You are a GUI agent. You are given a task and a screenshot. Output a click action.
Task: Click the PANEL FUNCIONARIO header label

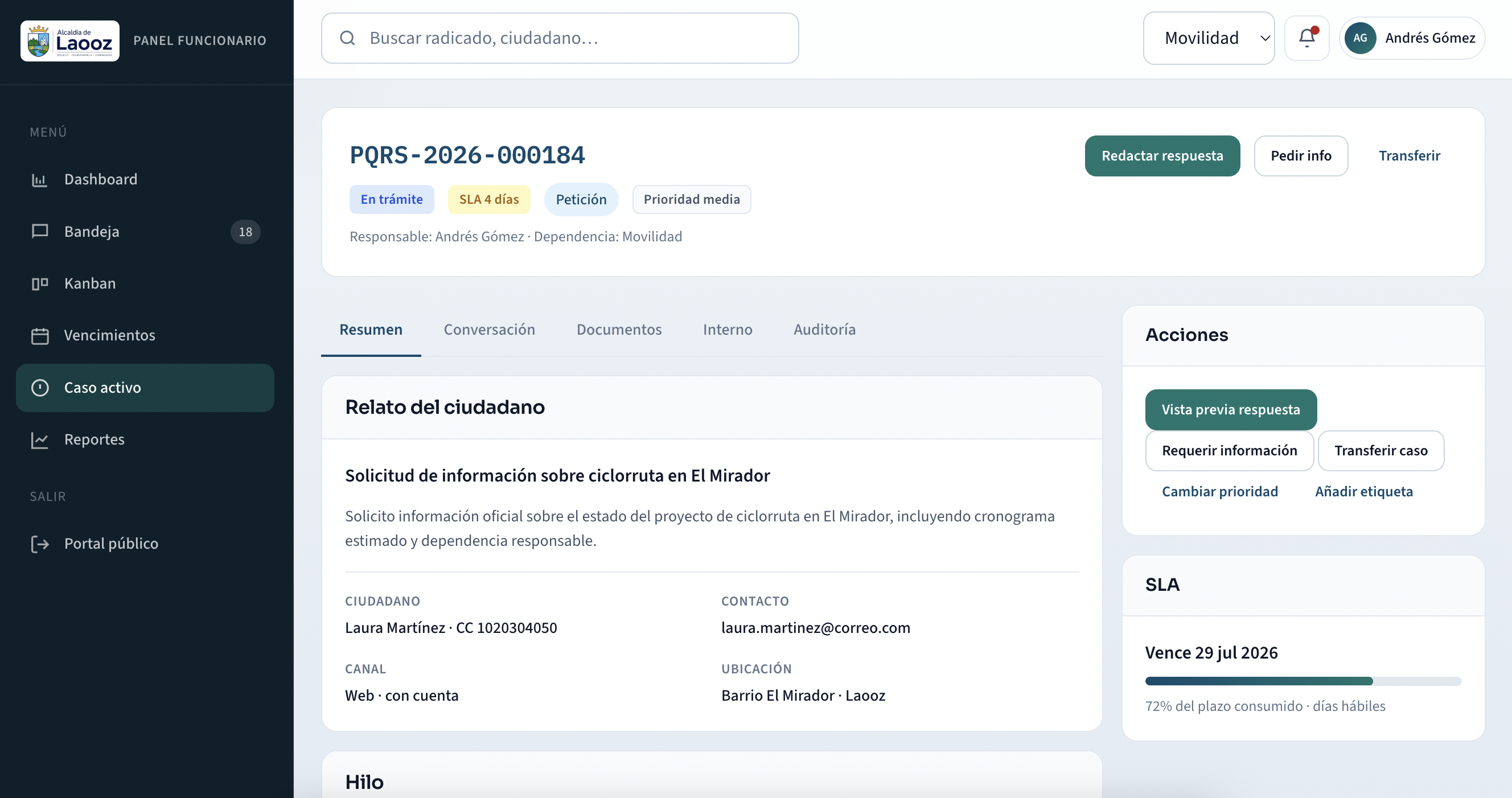pyautogui.click(x=200, y=40)
